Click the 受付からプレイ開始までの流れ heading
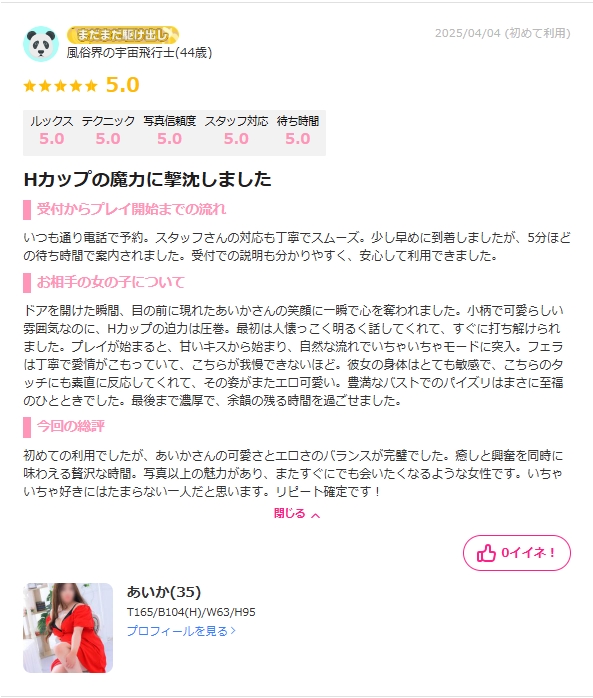This screenshot has width=593, height=698. (x=131, y=209)
